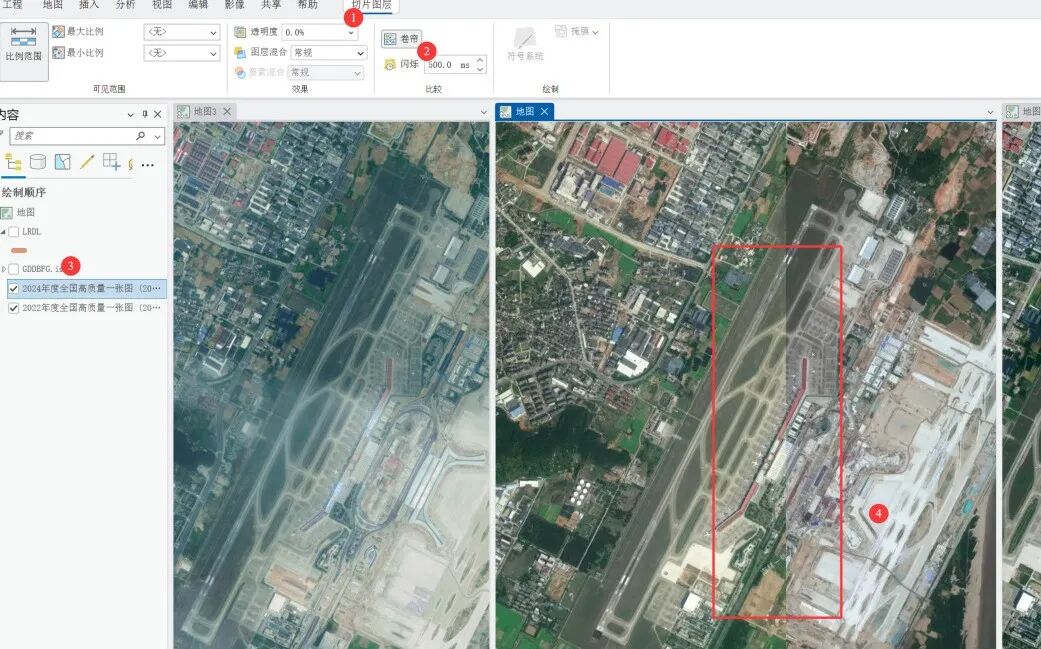This screenshot has height=649, width=1041.
Task: Open the search options dropdown arrow
Action: pyautogui.click(x=158, y=136)
